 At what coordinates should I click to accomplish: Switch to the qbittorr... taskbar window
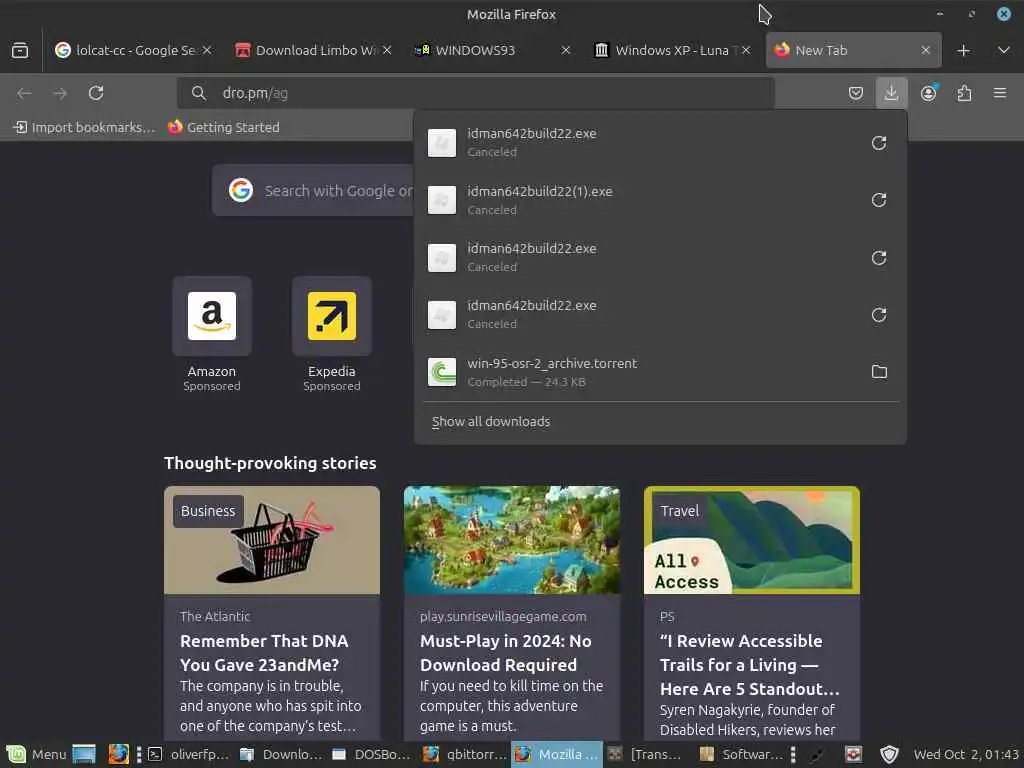465,754
